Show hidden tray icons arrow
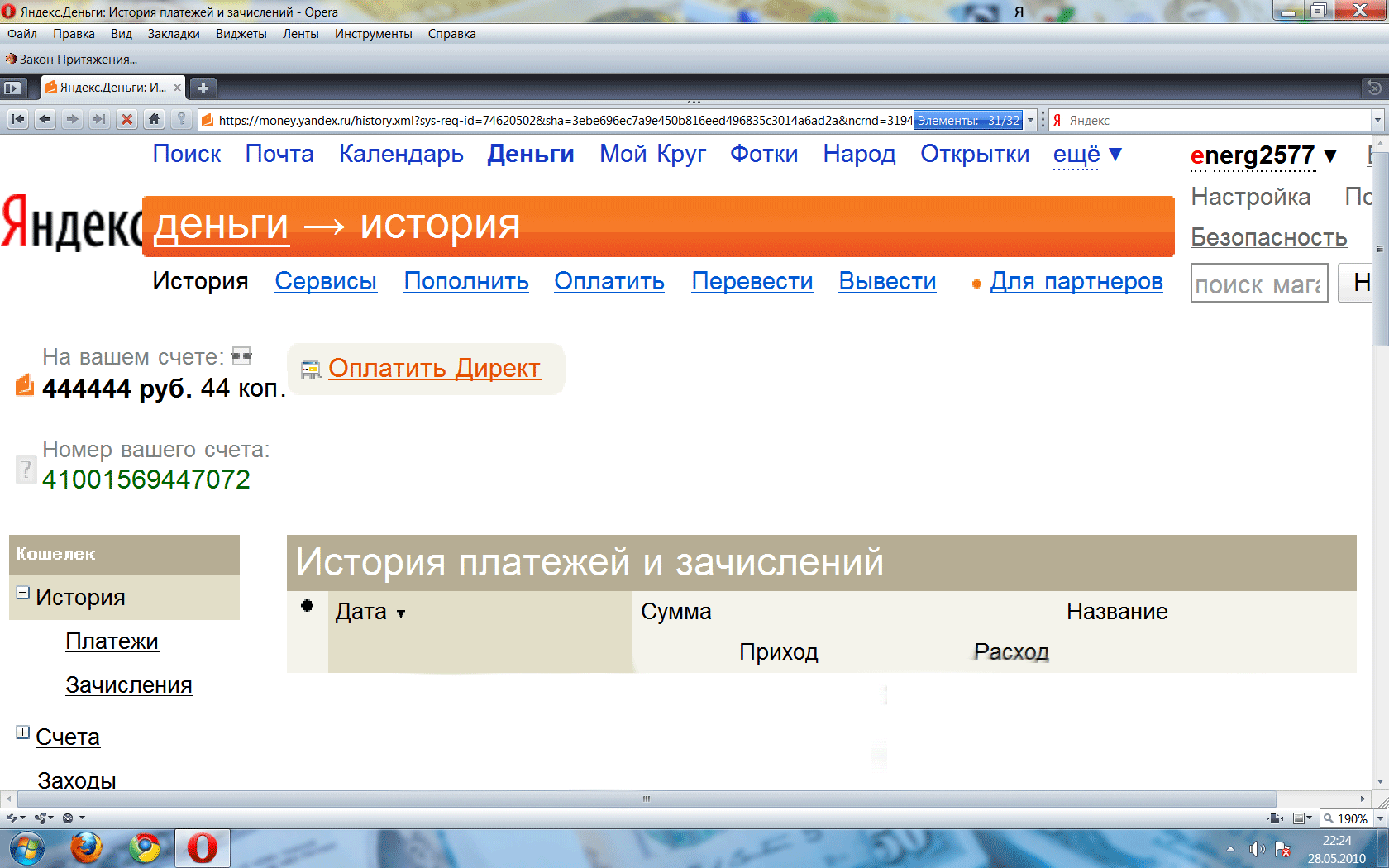Image resolution: width=1389 pixels, height=868 pixels. tap(1230, 849)
